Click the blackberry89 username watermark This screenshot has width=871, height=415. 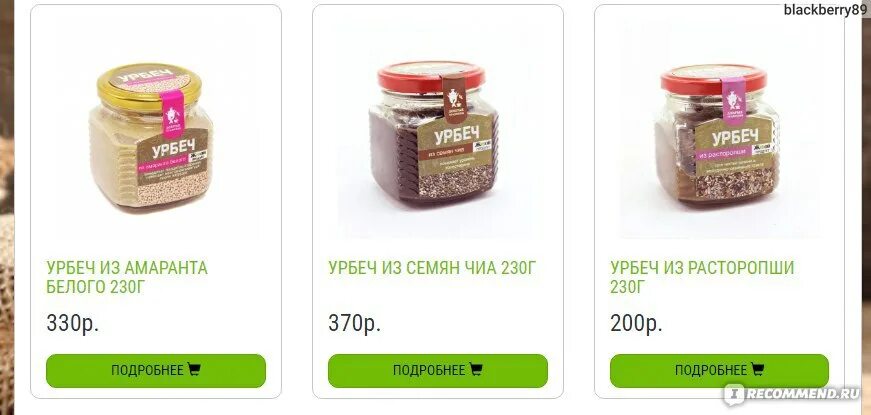827,9
